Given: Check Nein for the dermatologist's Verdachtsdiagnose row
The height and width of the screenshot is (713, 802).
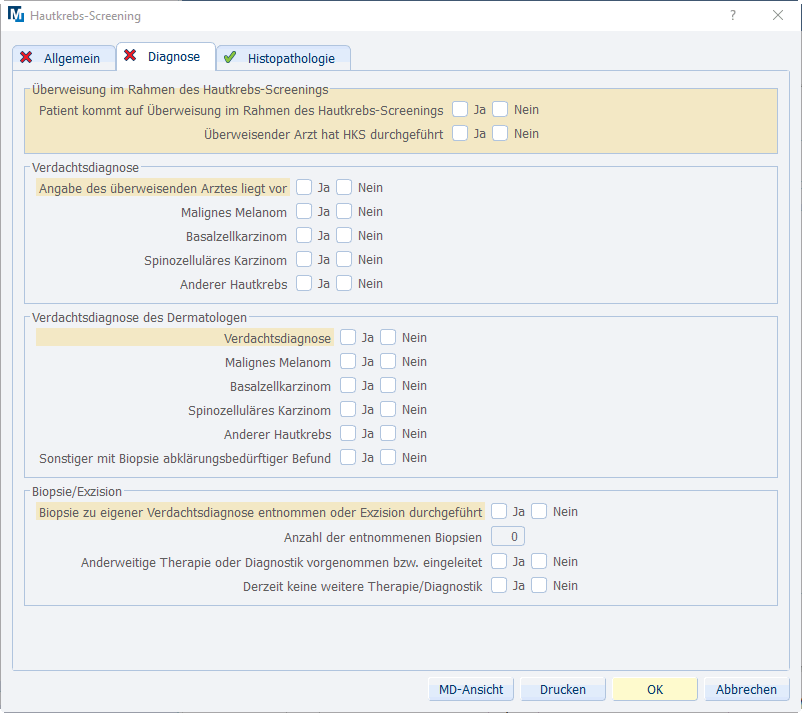Looking at the screenshot, I should click(388, 338).
